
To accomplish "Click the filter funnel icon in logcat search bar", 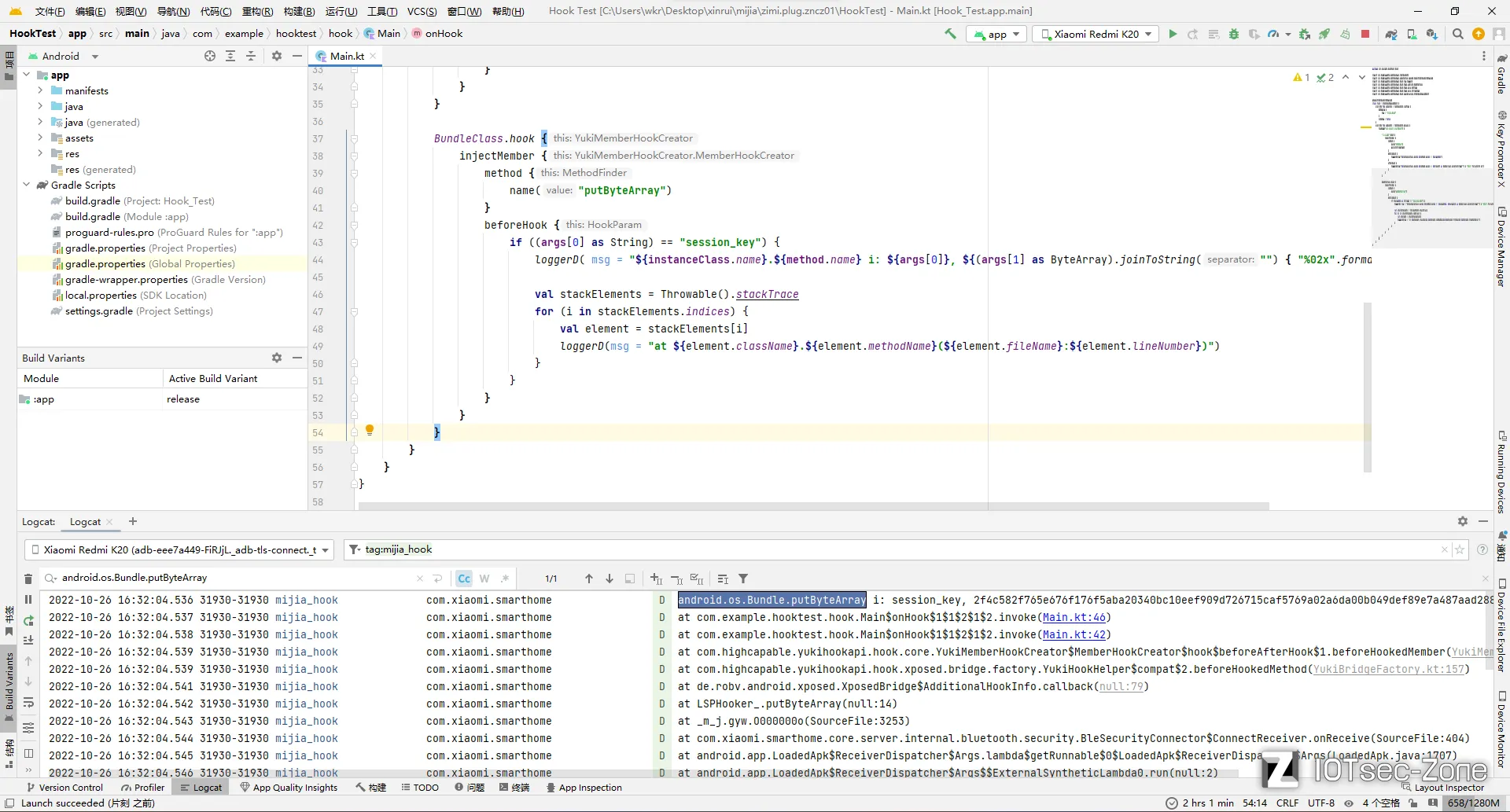I will pyautogui.click(x=743, y=579).
